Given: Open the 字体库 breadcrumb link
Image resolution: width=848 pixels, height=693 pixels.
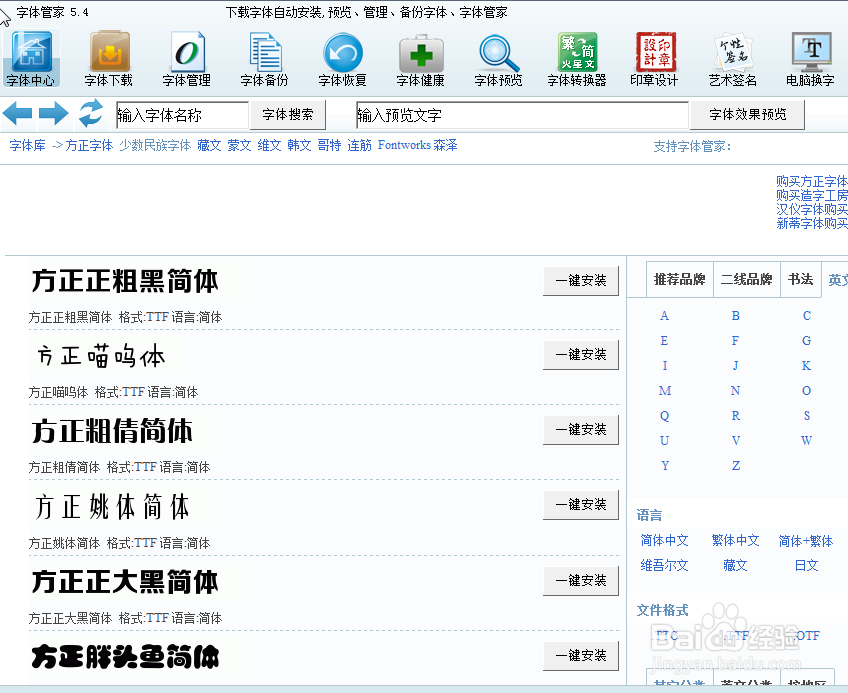Looking at the screenshot, I should (x=28, y=146).
